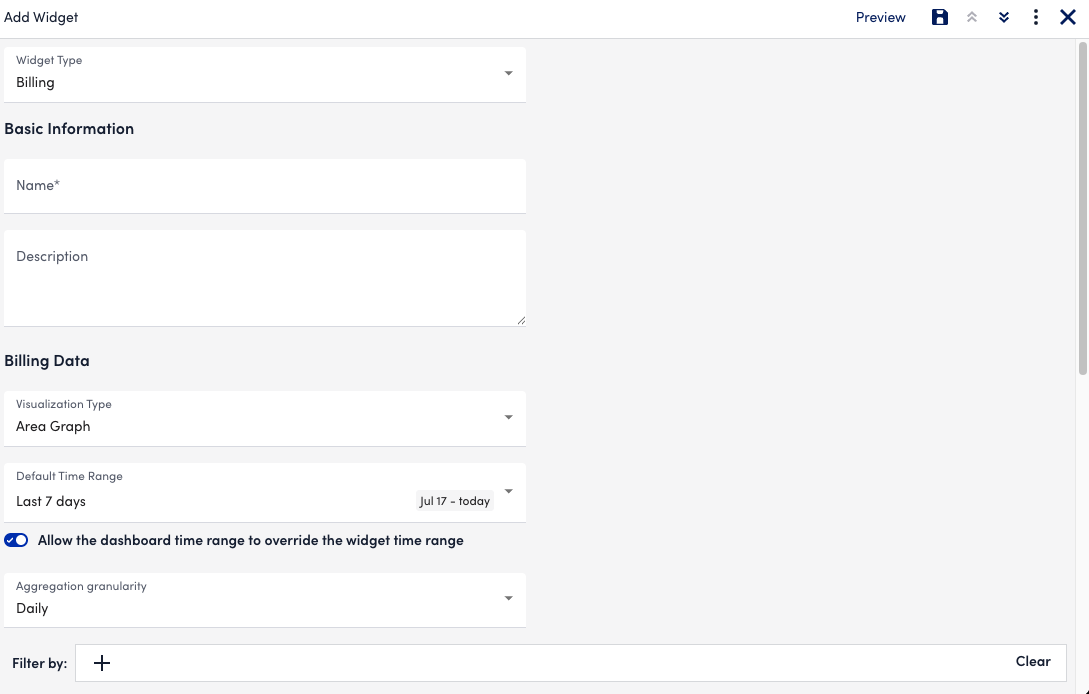Click the Daily aggregation granularity value
Image resolution: width=1089 pixels, height=694 pixels.
[x=30, y=608]
